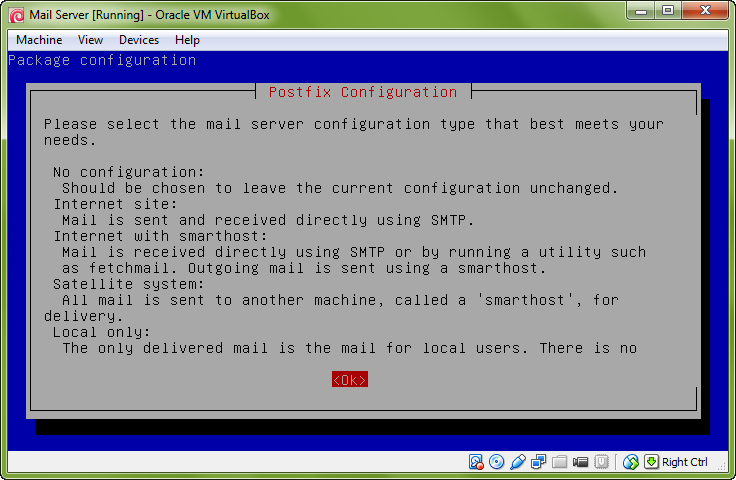Screen dimensions: 736x480
Task: Click the Right Ctrl host key label
Action: 684,462
